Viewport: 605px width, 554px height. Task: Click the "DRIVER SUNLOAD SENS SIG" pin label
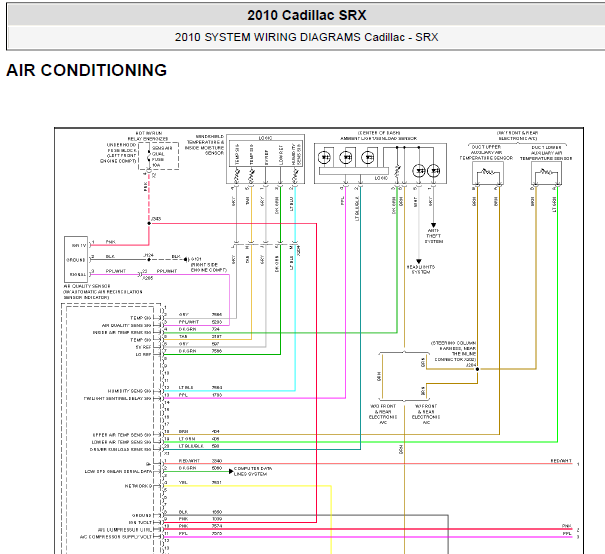[121, 449]
